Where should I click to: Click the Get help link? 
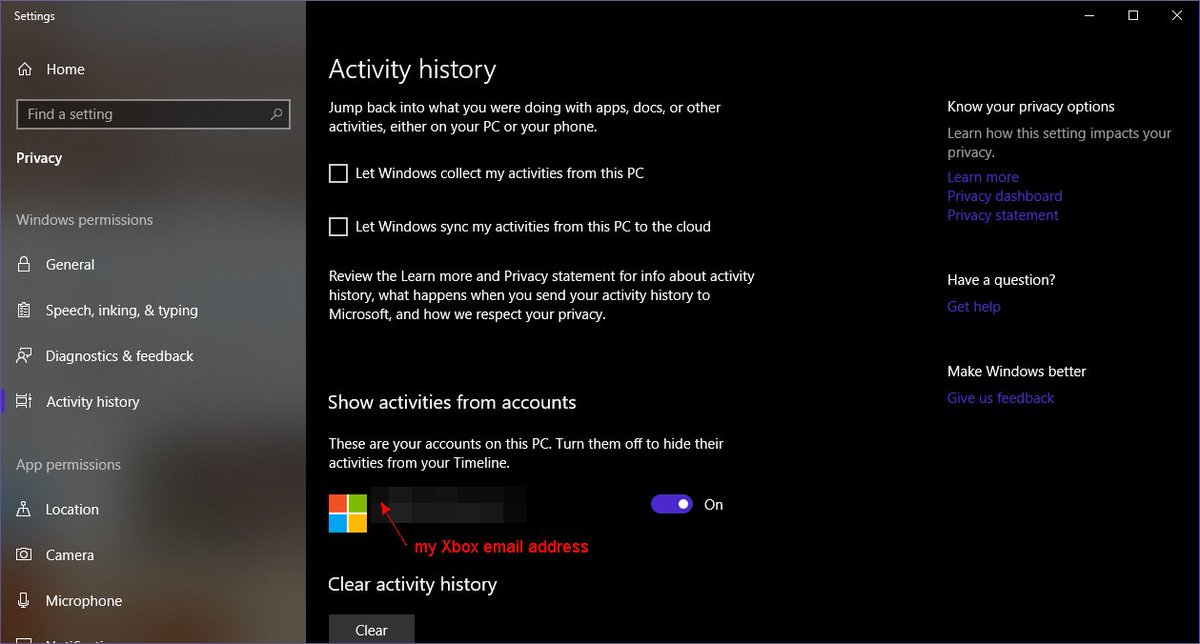[974, 307]
